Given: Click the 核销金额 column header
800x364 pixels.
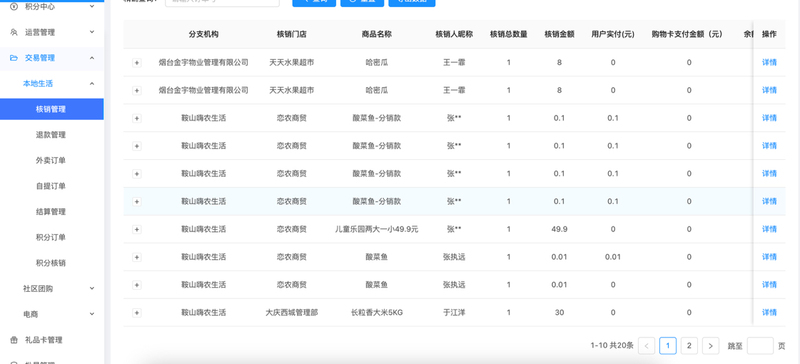Looking at the screenshot, I should [x=560, y=34].
